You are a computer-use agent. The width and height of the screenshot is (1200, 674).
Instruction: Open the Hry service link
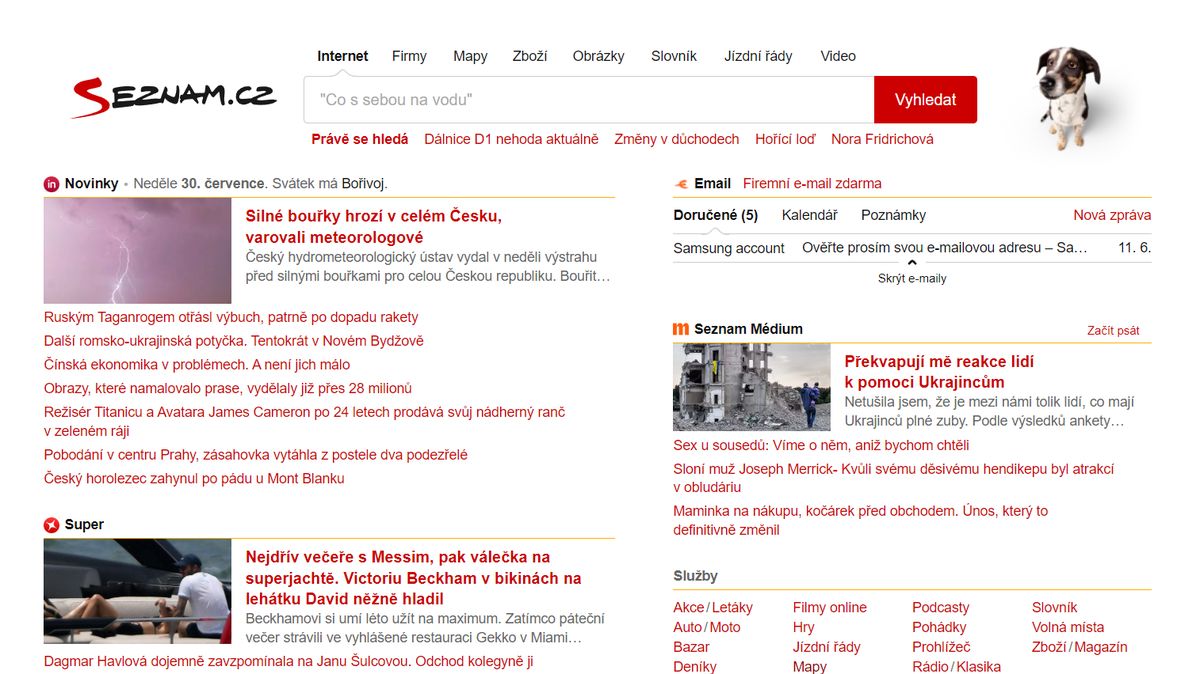point(804,627)
